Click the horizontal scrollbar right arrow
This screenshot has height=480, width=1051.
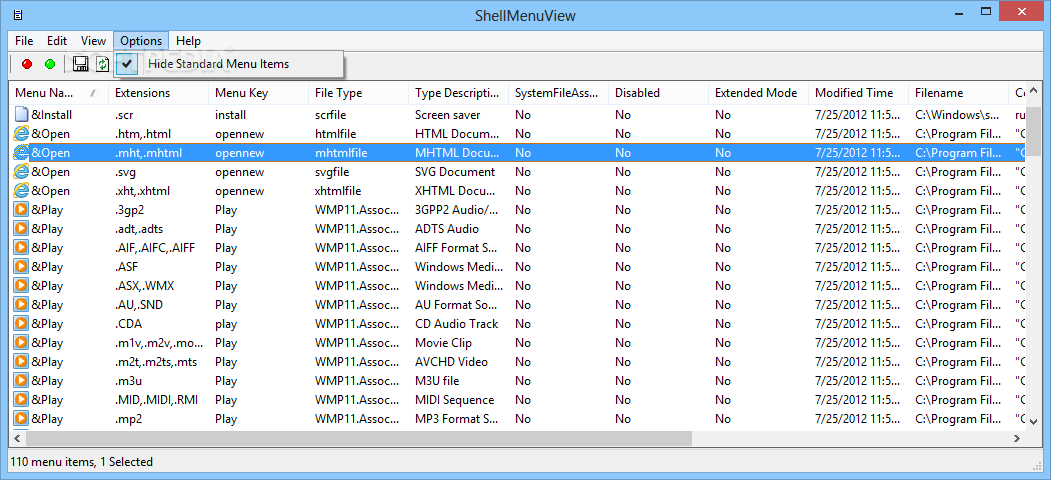(x=1017, y=438)
